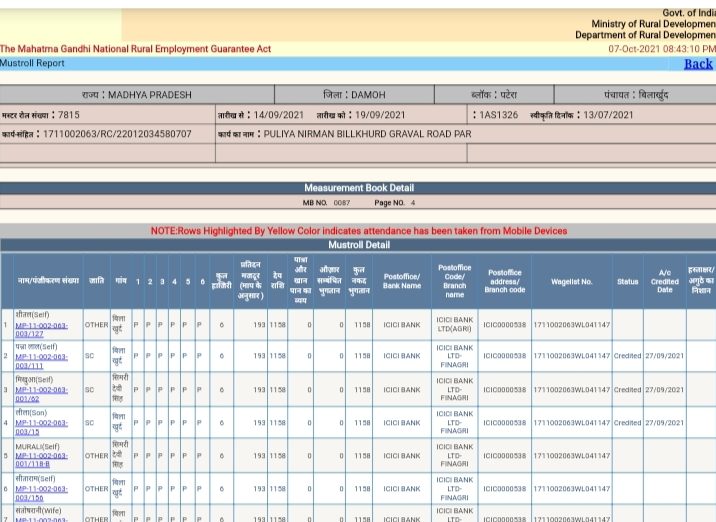Click the Status column header
The height and width of the screenshot is (522, 716).
(627, 282)
